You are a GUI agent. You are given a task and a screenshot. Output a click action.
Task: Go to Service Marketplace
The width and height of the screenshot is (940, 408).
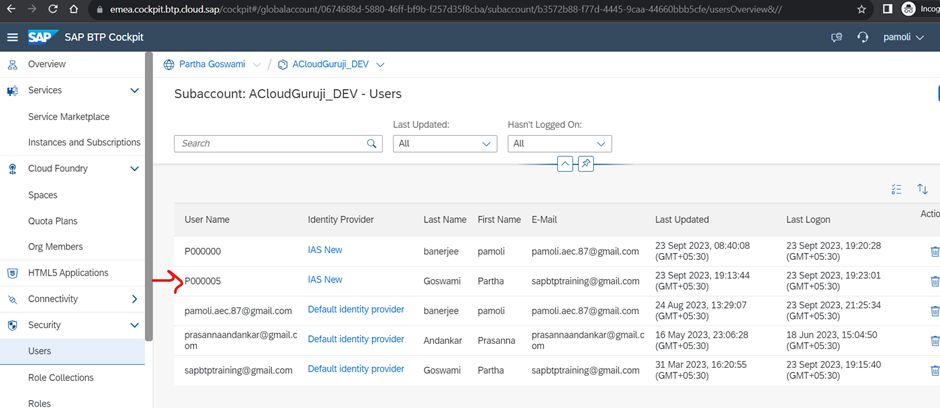click(x=69, y=117)
